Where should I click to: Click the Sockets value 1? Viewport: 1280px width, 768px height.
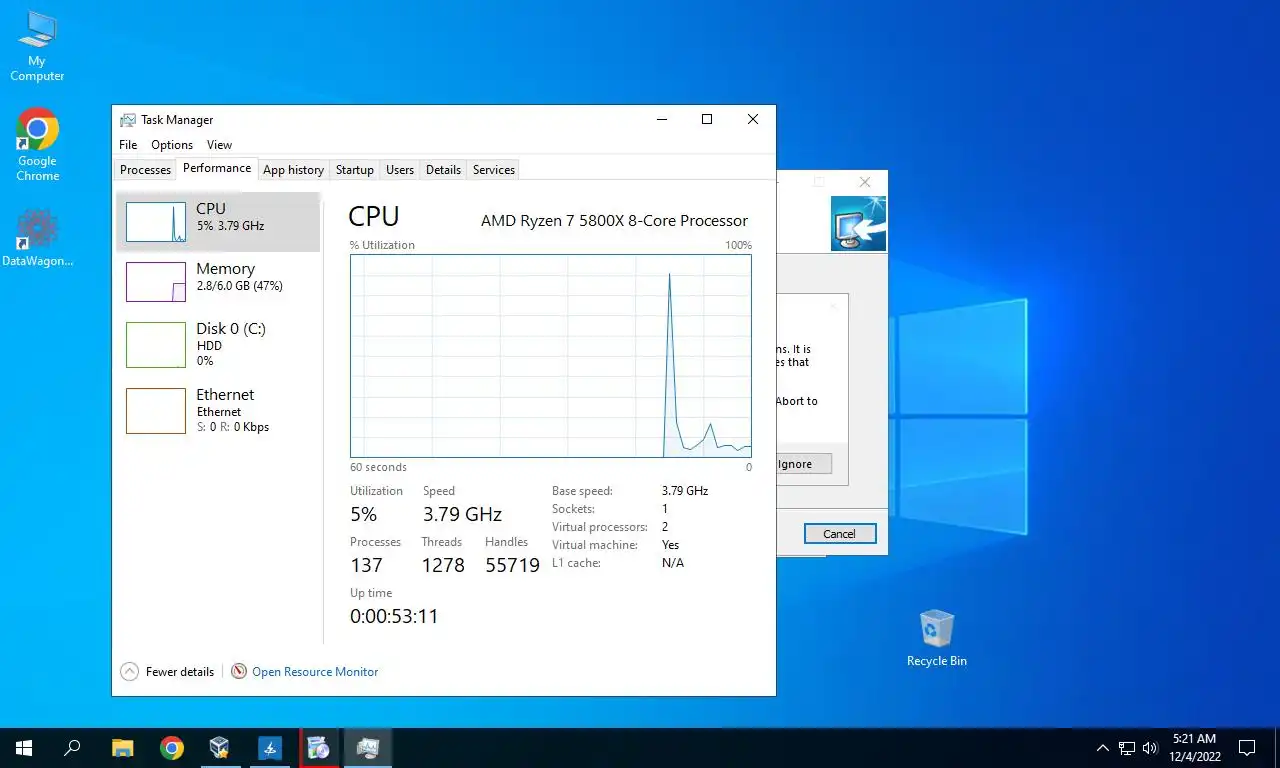click(665, 509)
